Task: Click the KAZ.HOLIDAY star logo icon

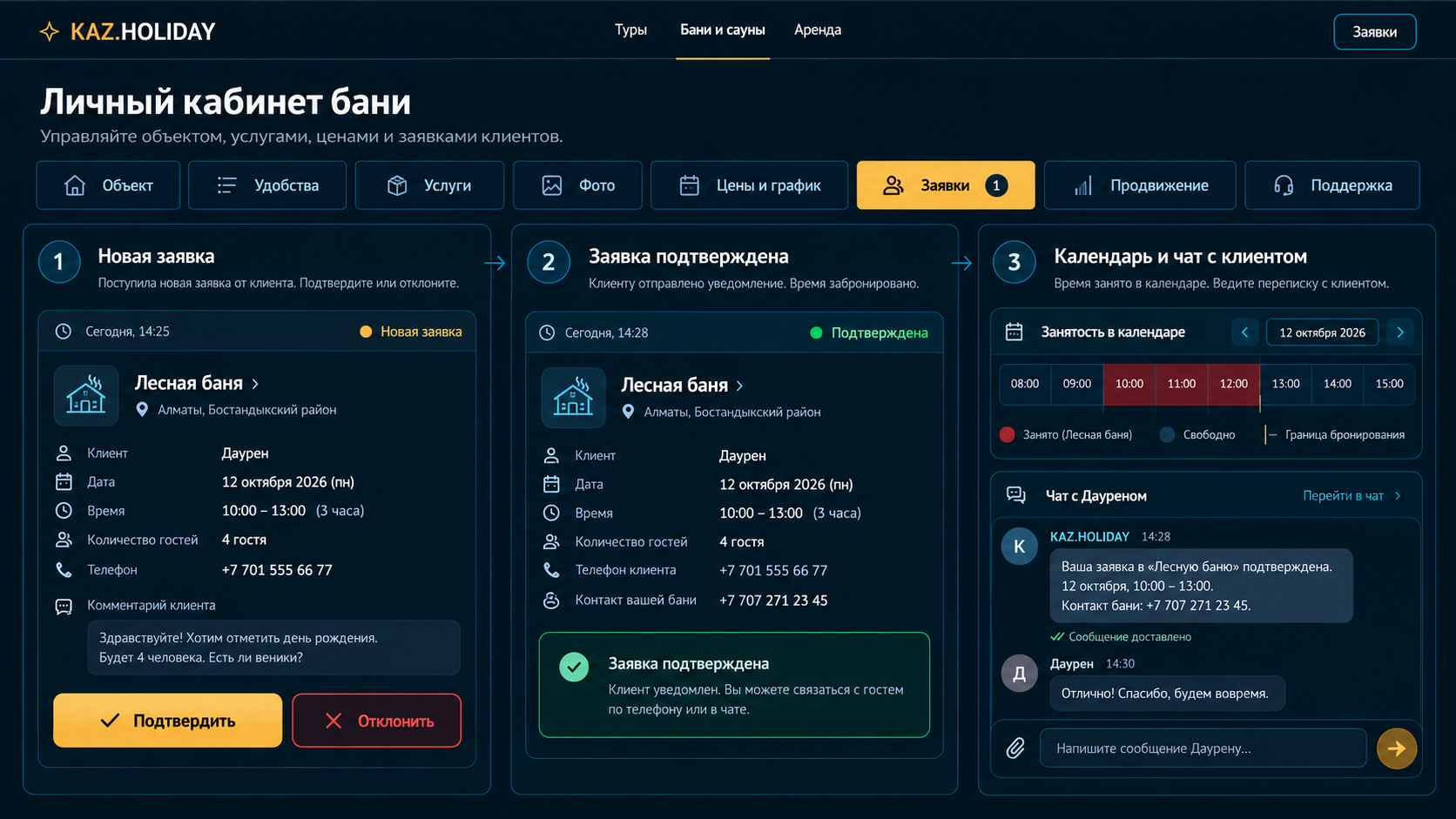Action: pyautogui.click(x=50, y=31)
